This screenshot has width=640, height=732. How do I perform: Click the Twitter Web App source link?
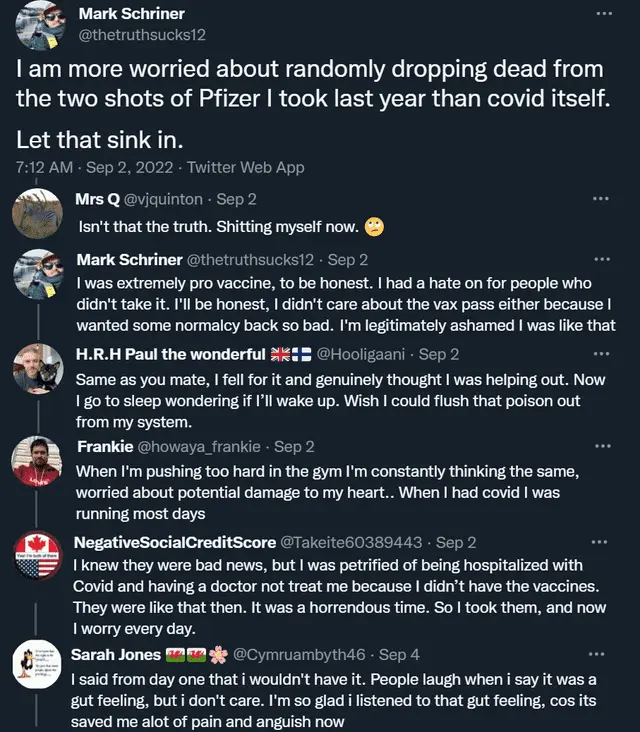(x=245, y=167)
